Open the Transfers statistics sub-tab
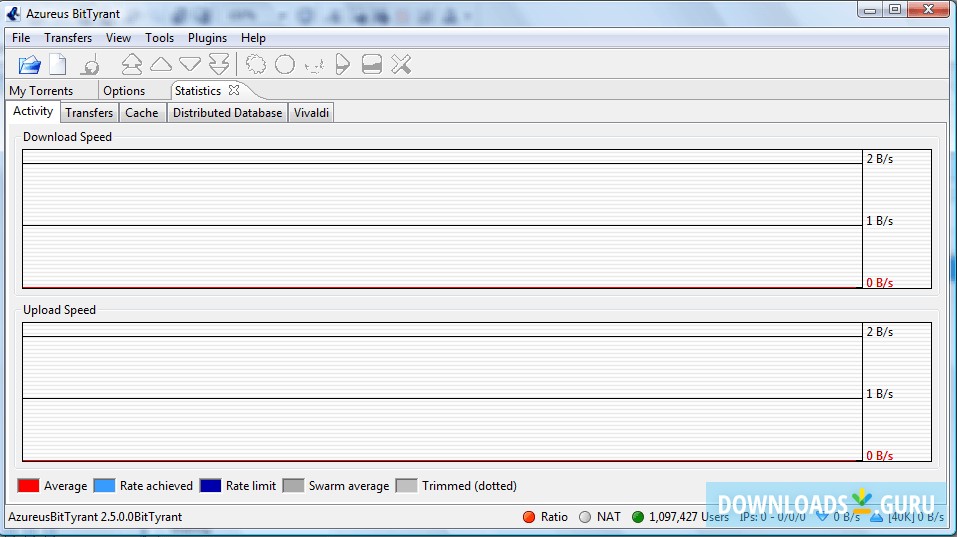This screenshot has height=537, width=957. [89, 113]
